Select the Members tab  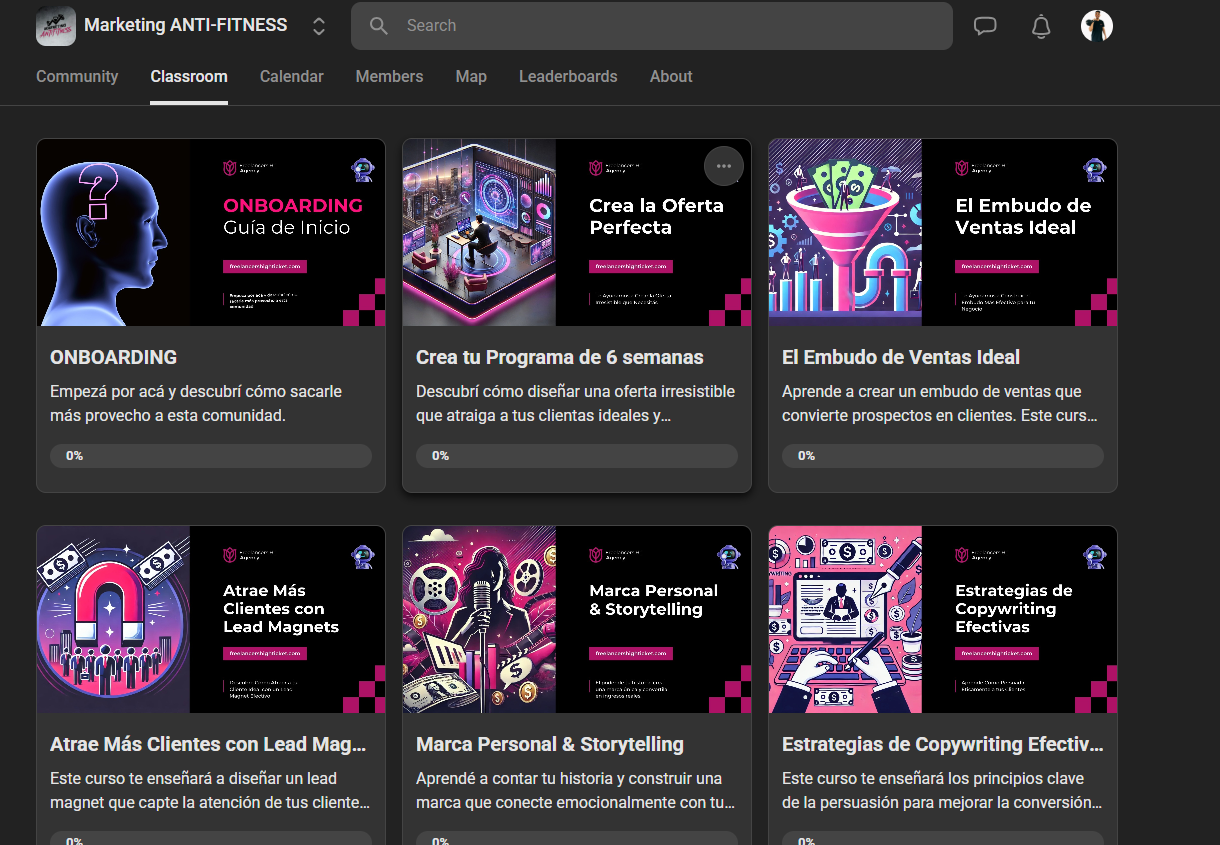389,77
